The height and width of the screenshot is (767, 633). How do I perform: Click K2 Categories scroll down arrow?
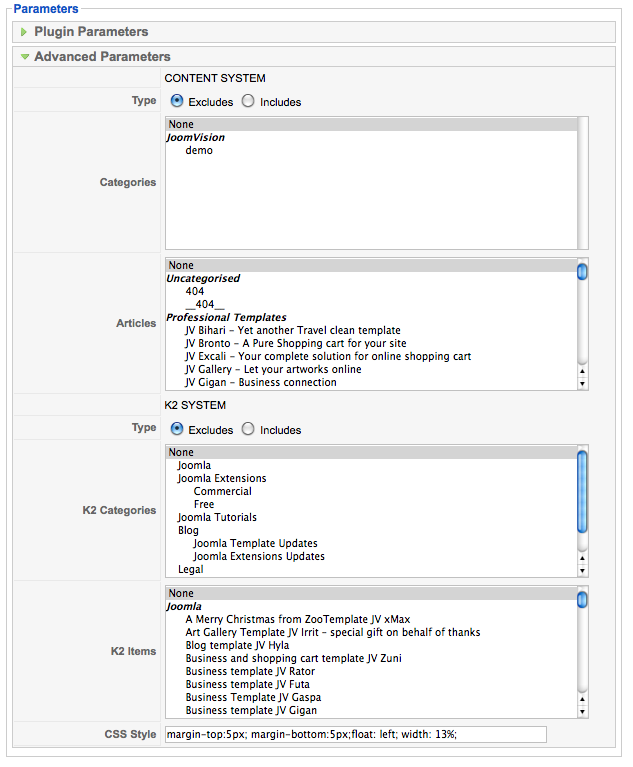tap(582, 571)
